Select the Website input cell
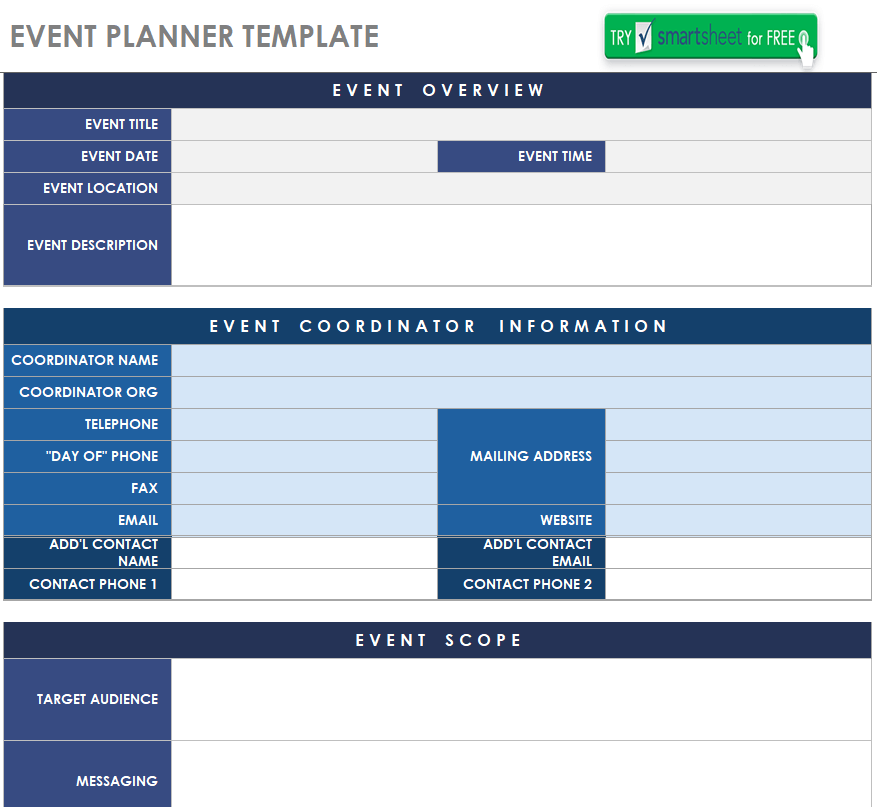 738,521
